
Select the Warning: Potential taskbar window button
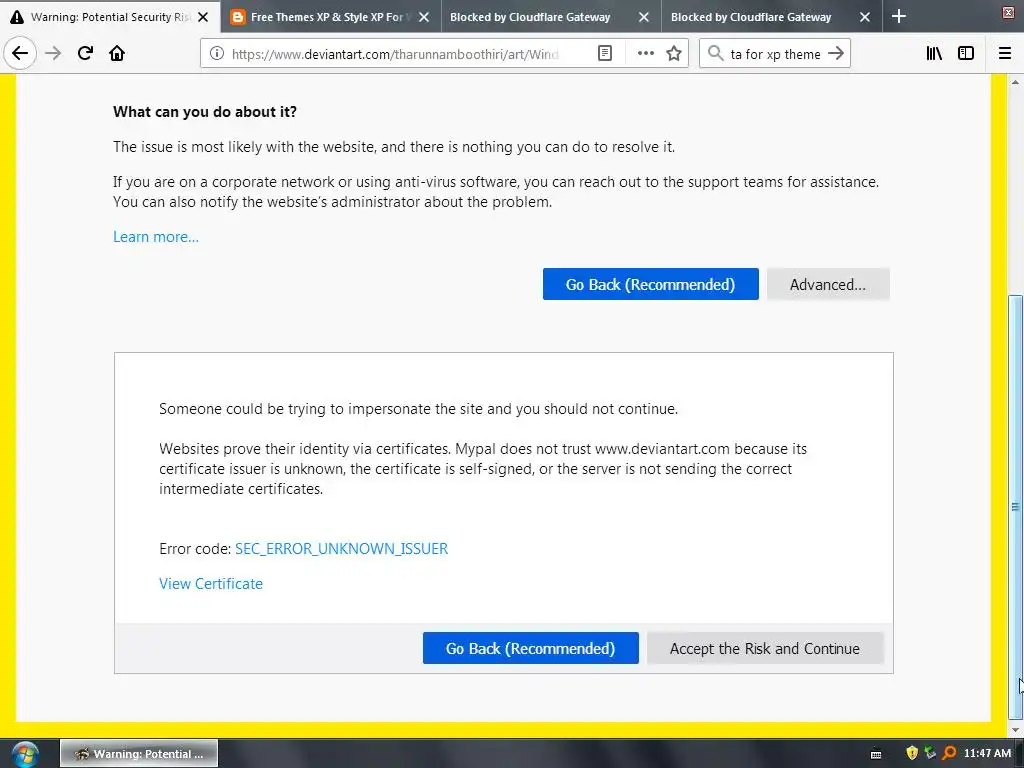[x=139, y=754]
